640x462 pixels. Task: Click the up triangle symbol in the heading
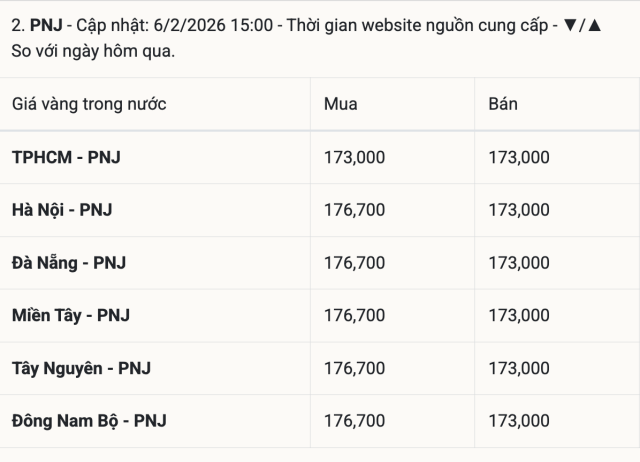(x=595, y=24)
